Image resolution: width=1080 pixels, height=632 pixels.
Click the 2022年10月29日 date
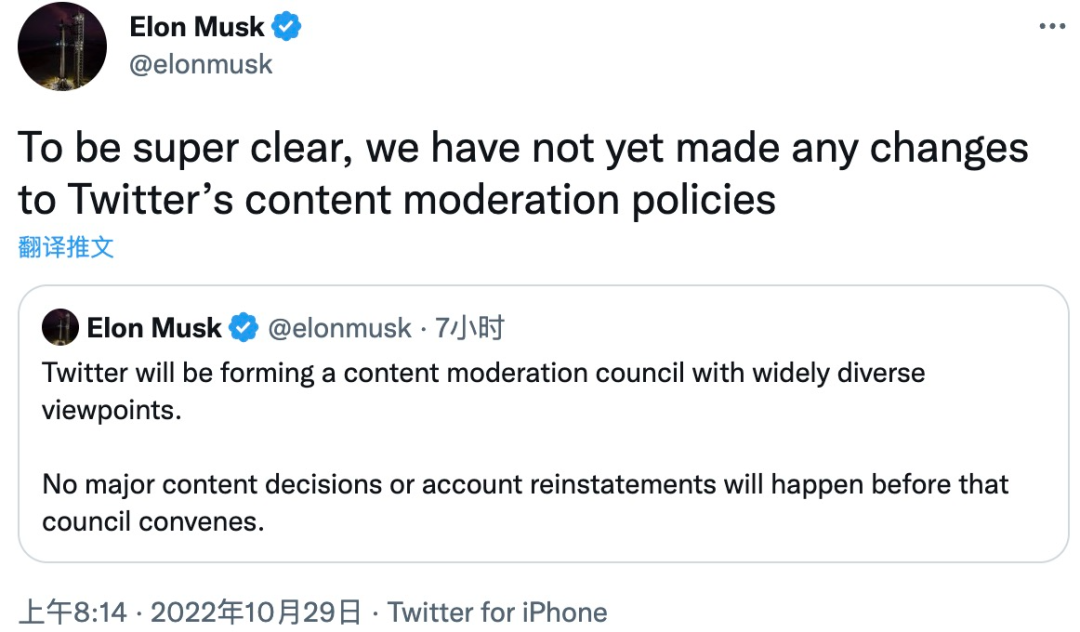pos(255,612)
